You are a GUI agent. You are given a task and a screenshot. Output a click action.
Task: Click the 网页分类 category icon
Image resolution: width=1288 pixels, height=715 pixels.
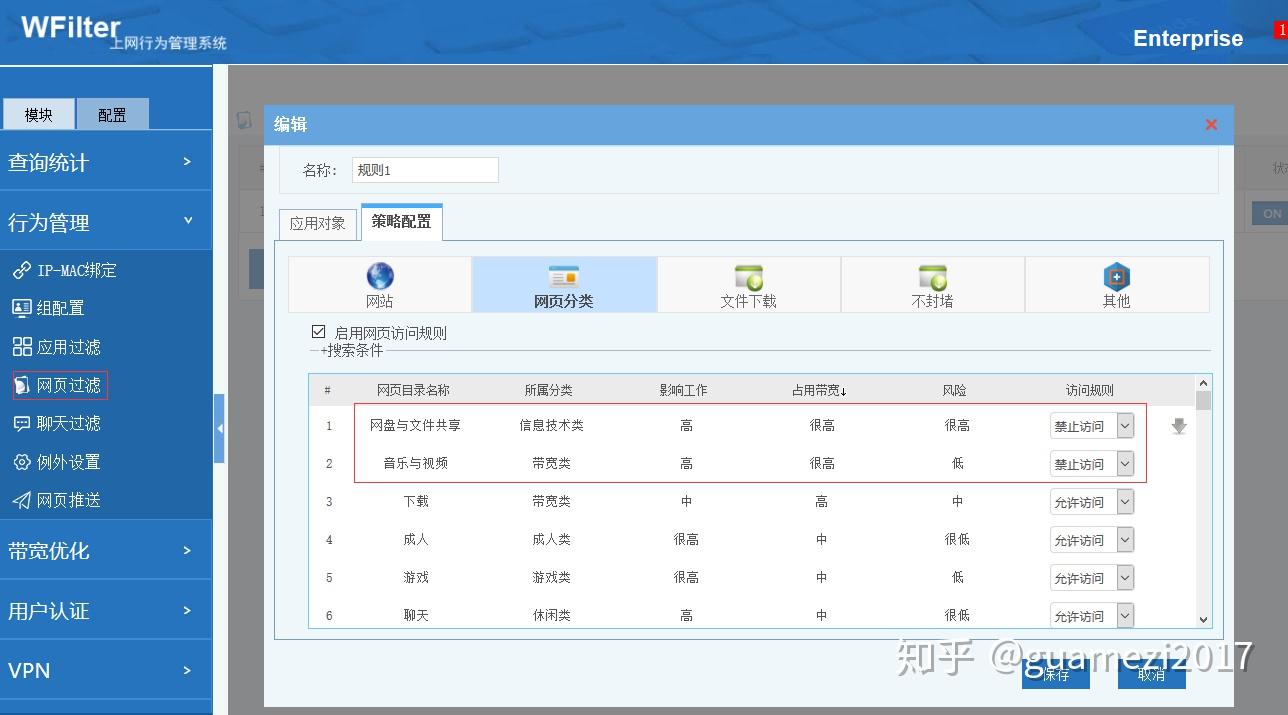564,277
